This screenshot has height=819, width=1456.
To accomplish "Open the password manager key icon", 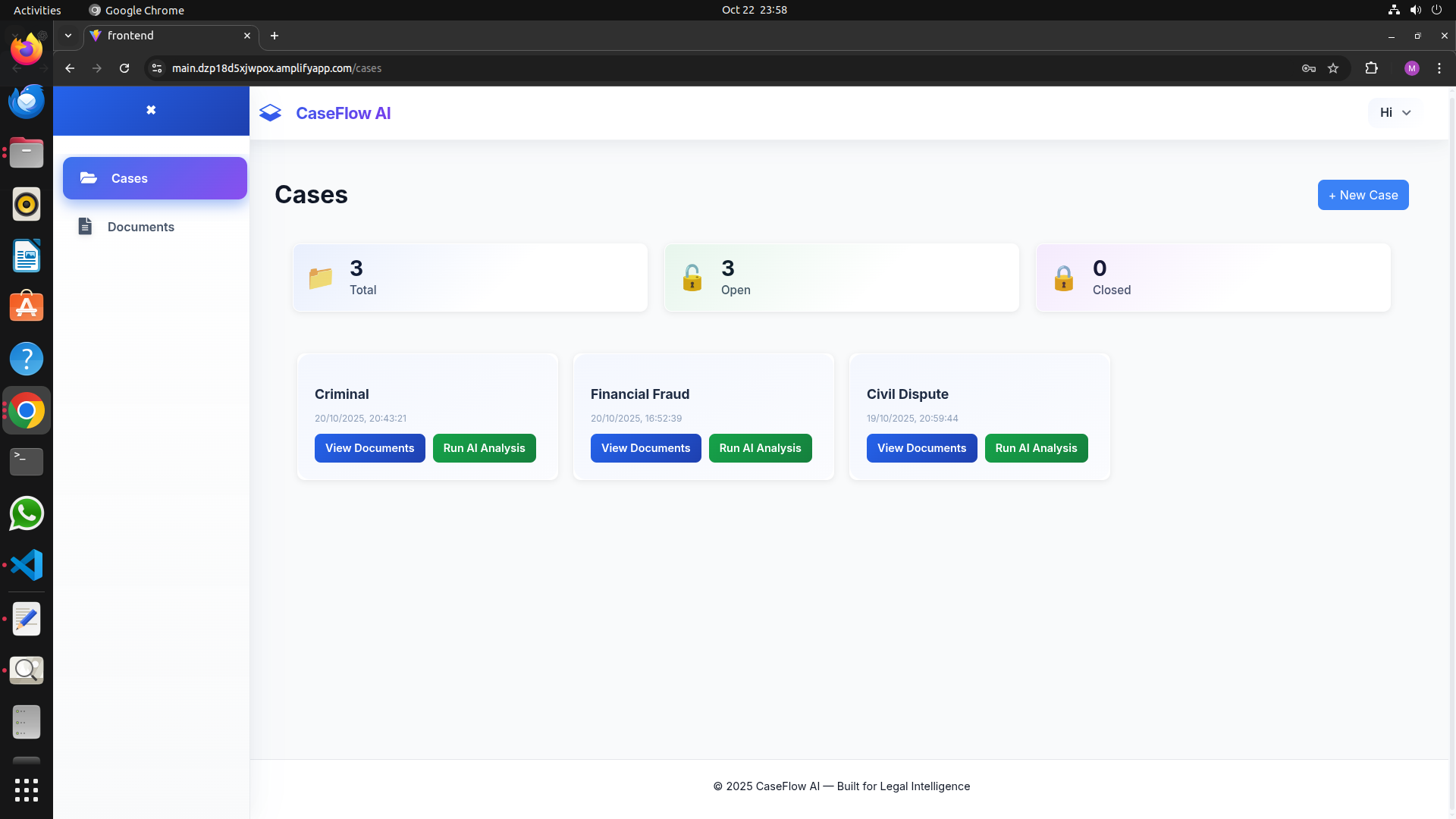I will (x=1308, y=68).
